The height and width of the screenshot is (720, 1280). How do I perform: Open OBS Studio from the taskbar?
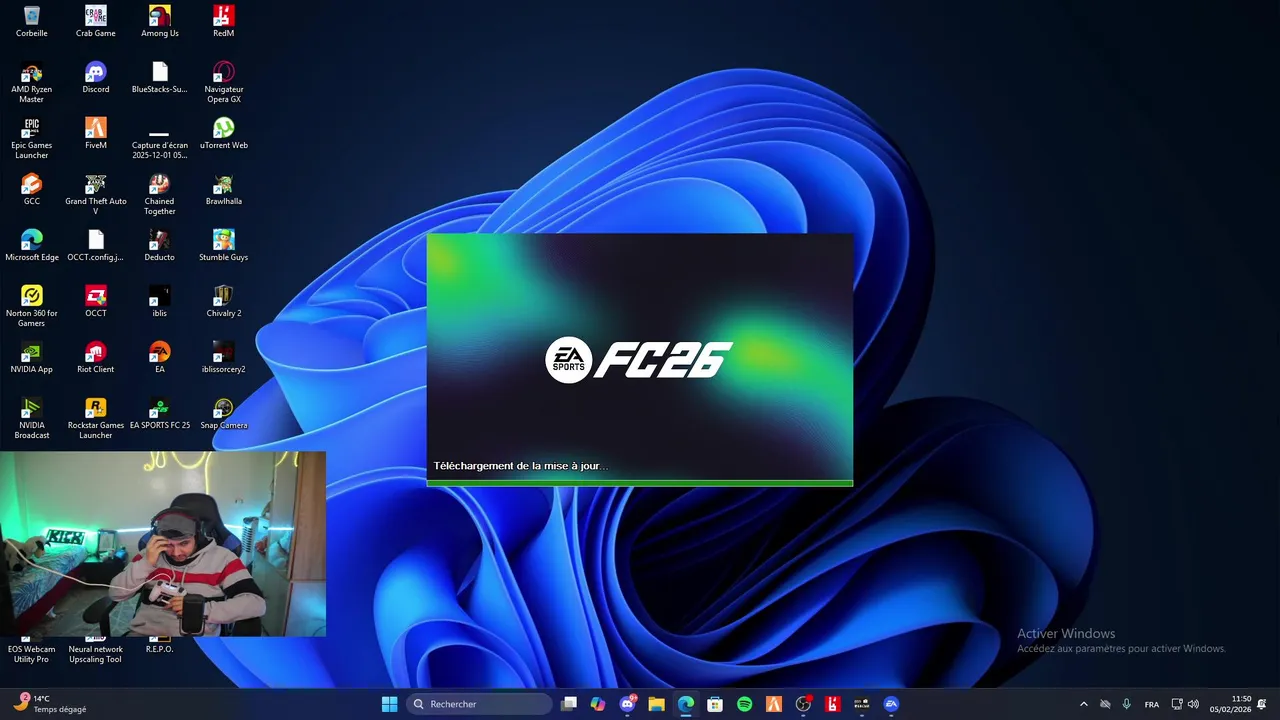pyautogui.click(x=803, y=704)
